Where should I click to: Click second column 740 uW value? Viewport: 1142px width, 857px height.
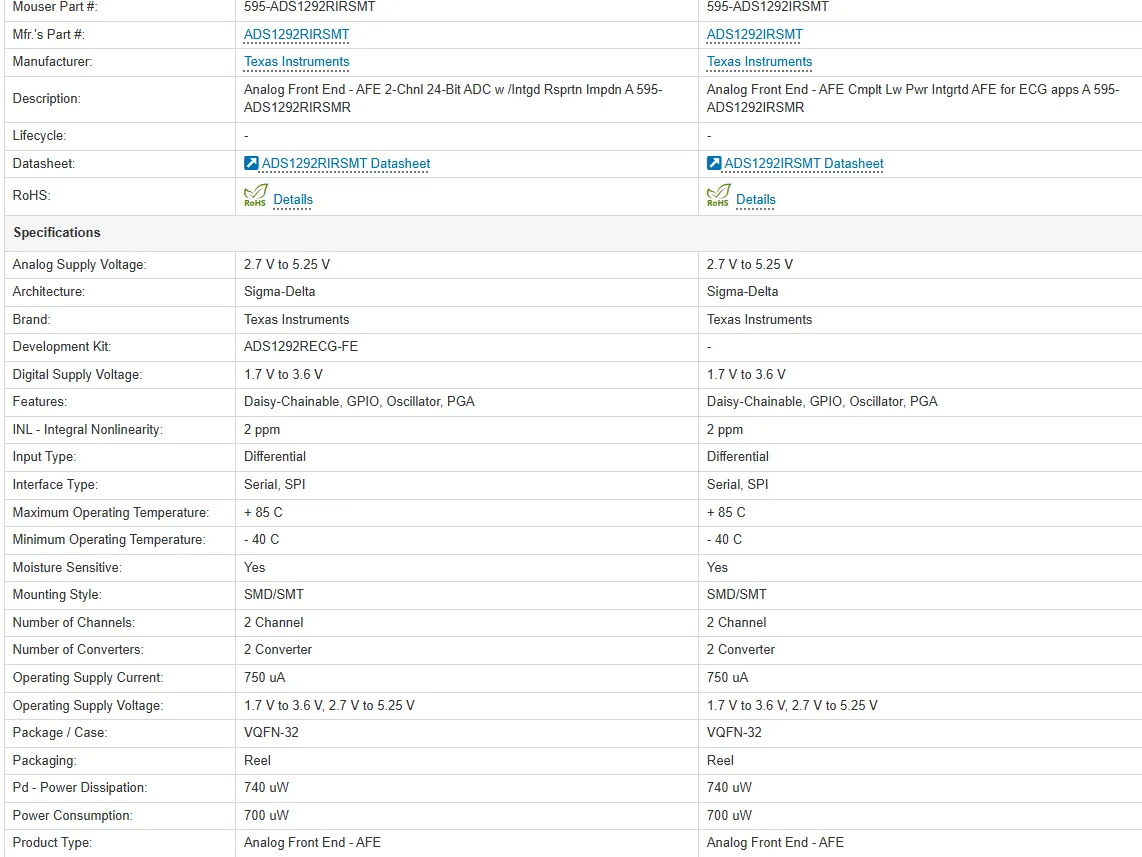(x=729, y=788)
